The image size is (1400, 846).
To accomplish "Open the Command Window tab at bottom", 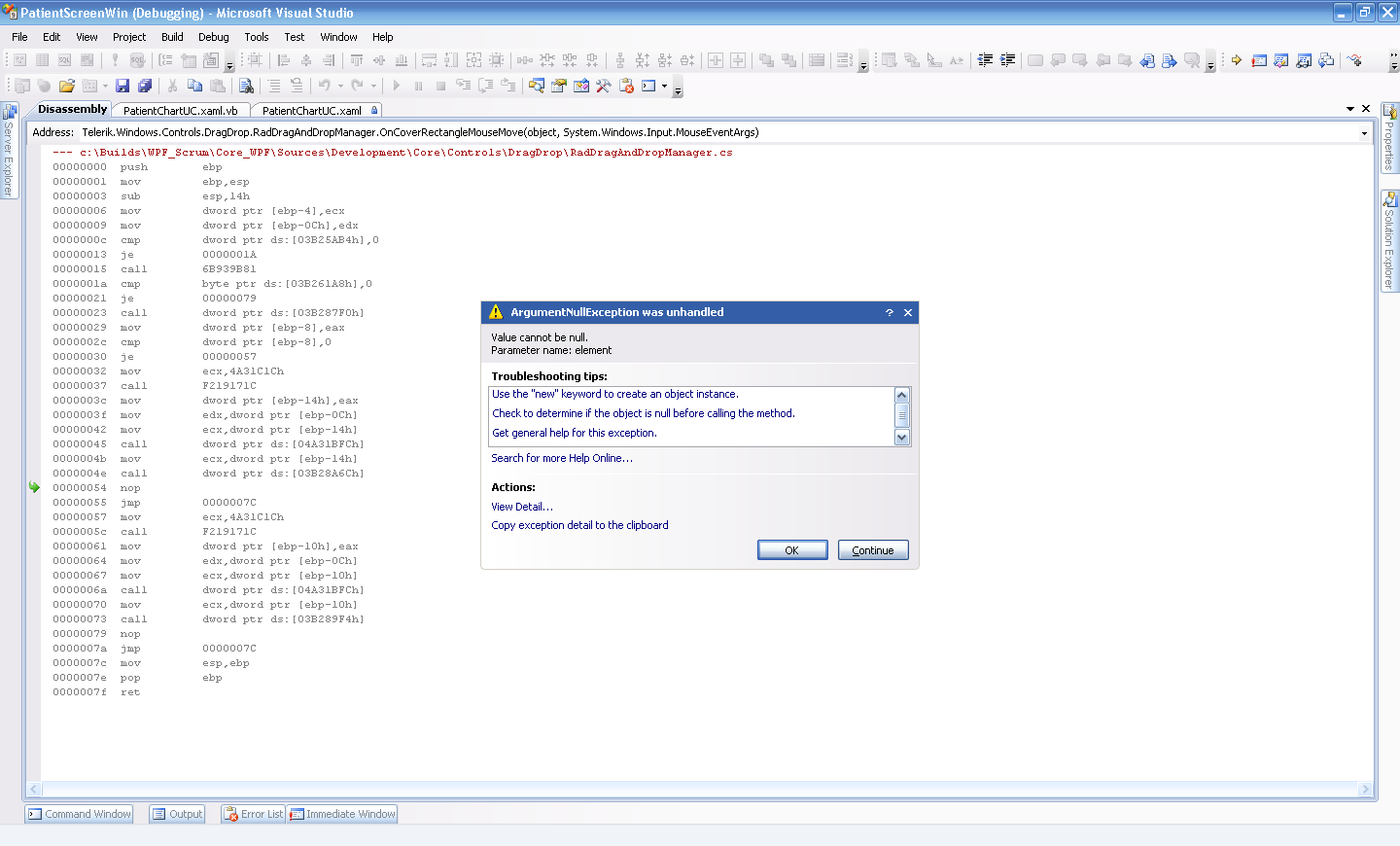I will tap(79, 814).
